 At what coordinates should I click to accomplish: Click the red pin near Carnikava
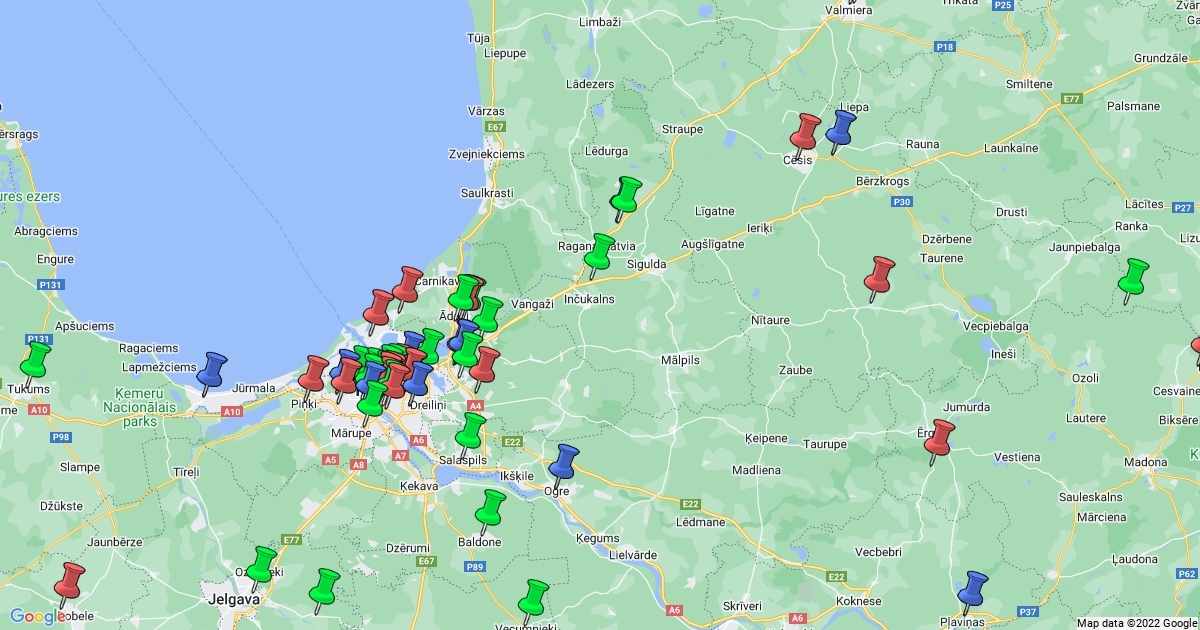tap(408, 286)
